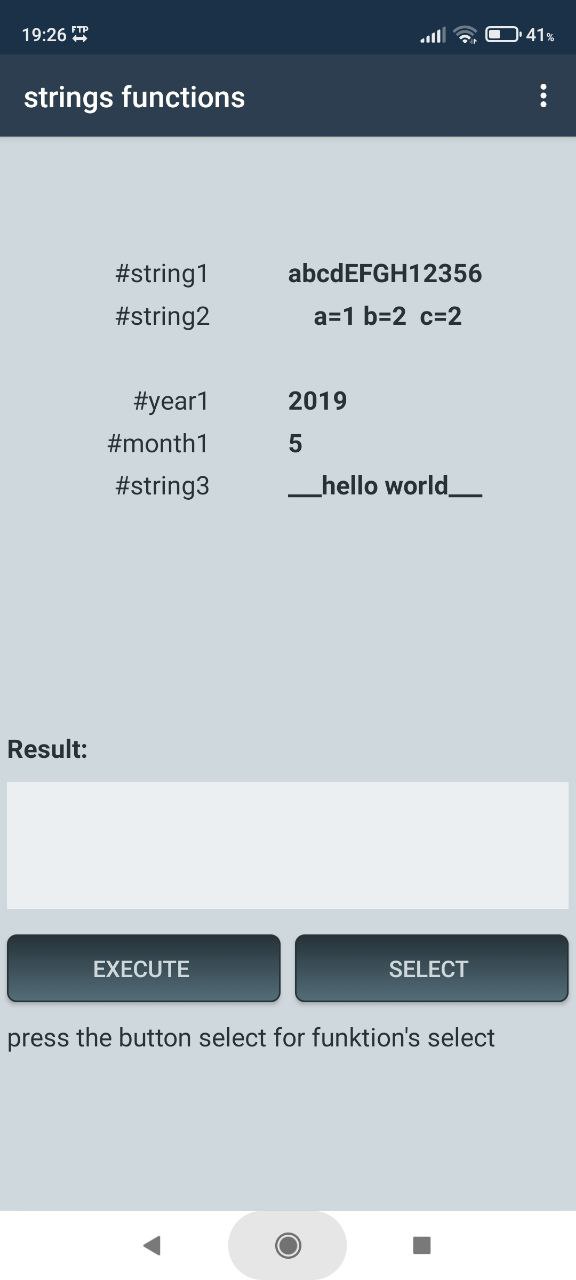Tap the Android back navigation icon
The image size is (576, 1280).
click(152, 1245)
